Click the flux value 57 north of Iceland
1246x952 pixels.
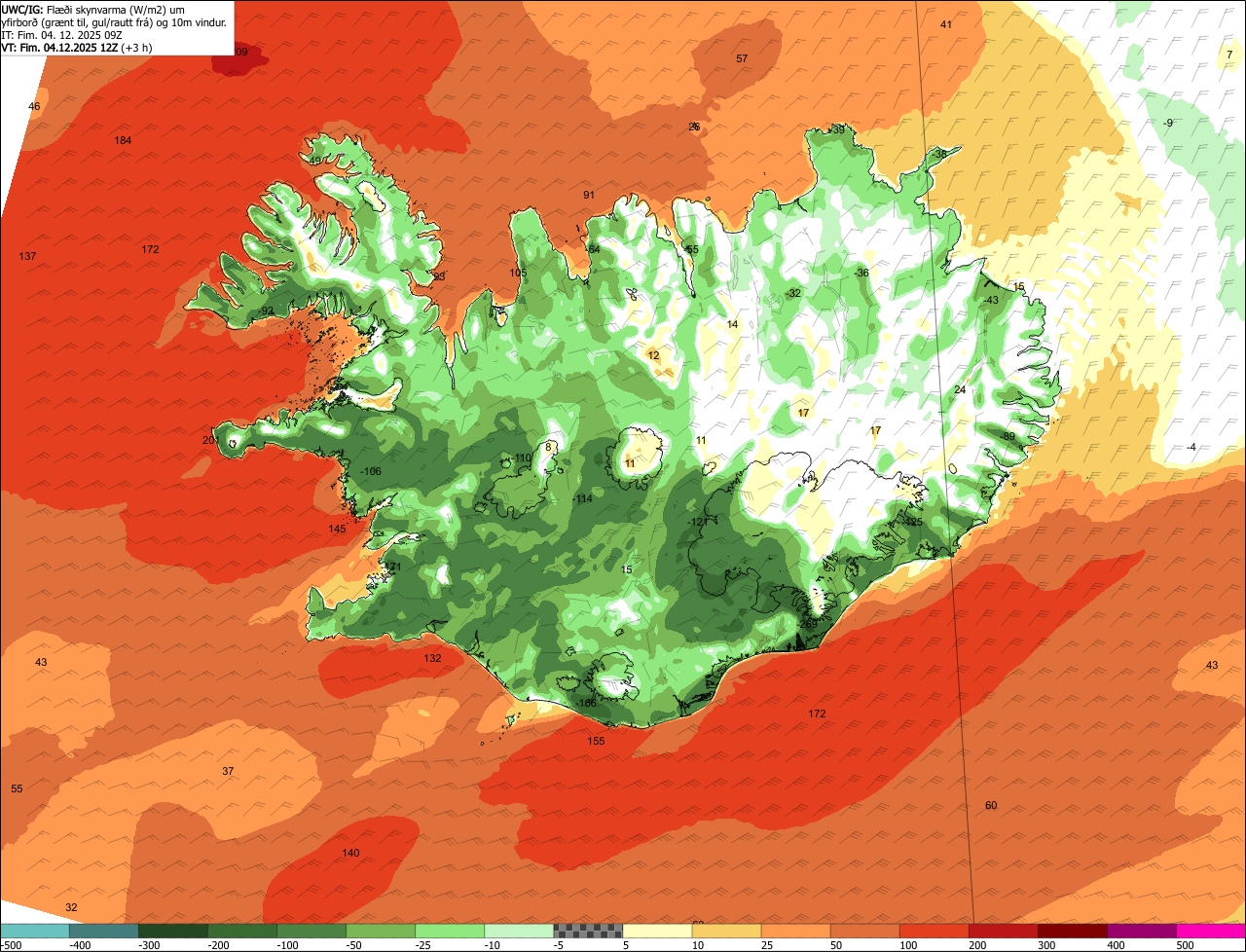click(742, 58)
